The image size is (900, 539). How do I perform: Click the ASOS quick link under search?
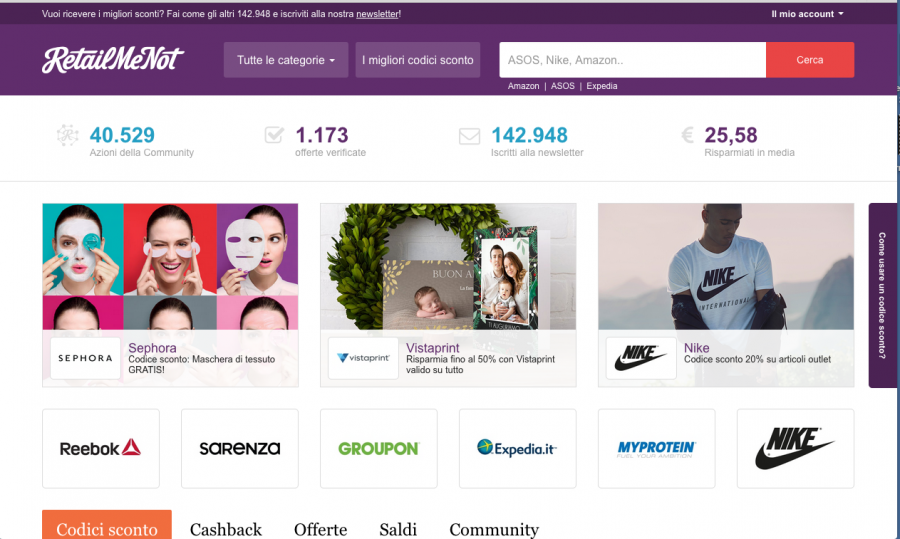562,86
